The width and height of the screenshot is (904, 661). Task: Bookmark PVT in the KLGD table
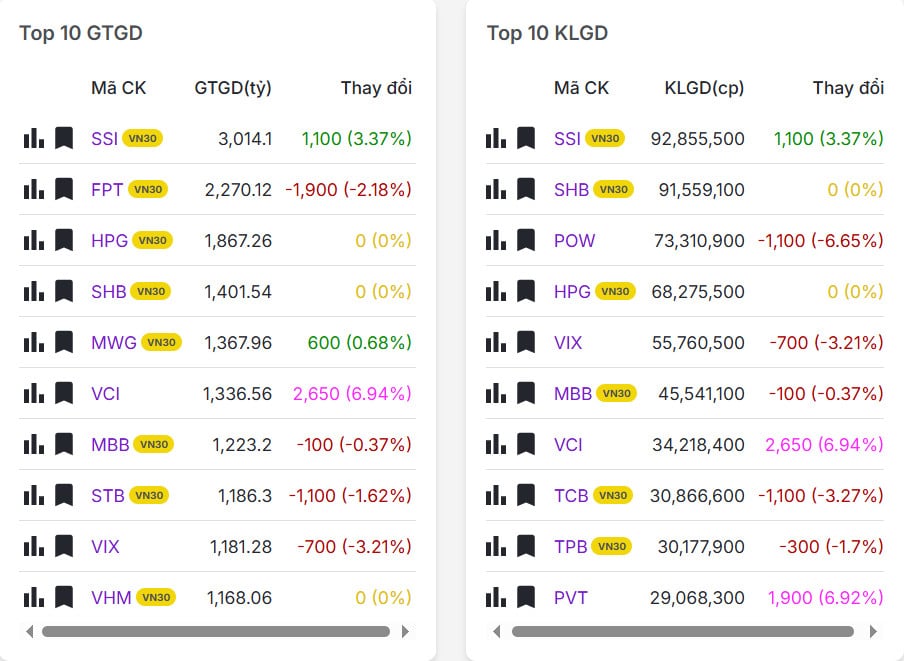pyautogui.click(x=526, y=597)
